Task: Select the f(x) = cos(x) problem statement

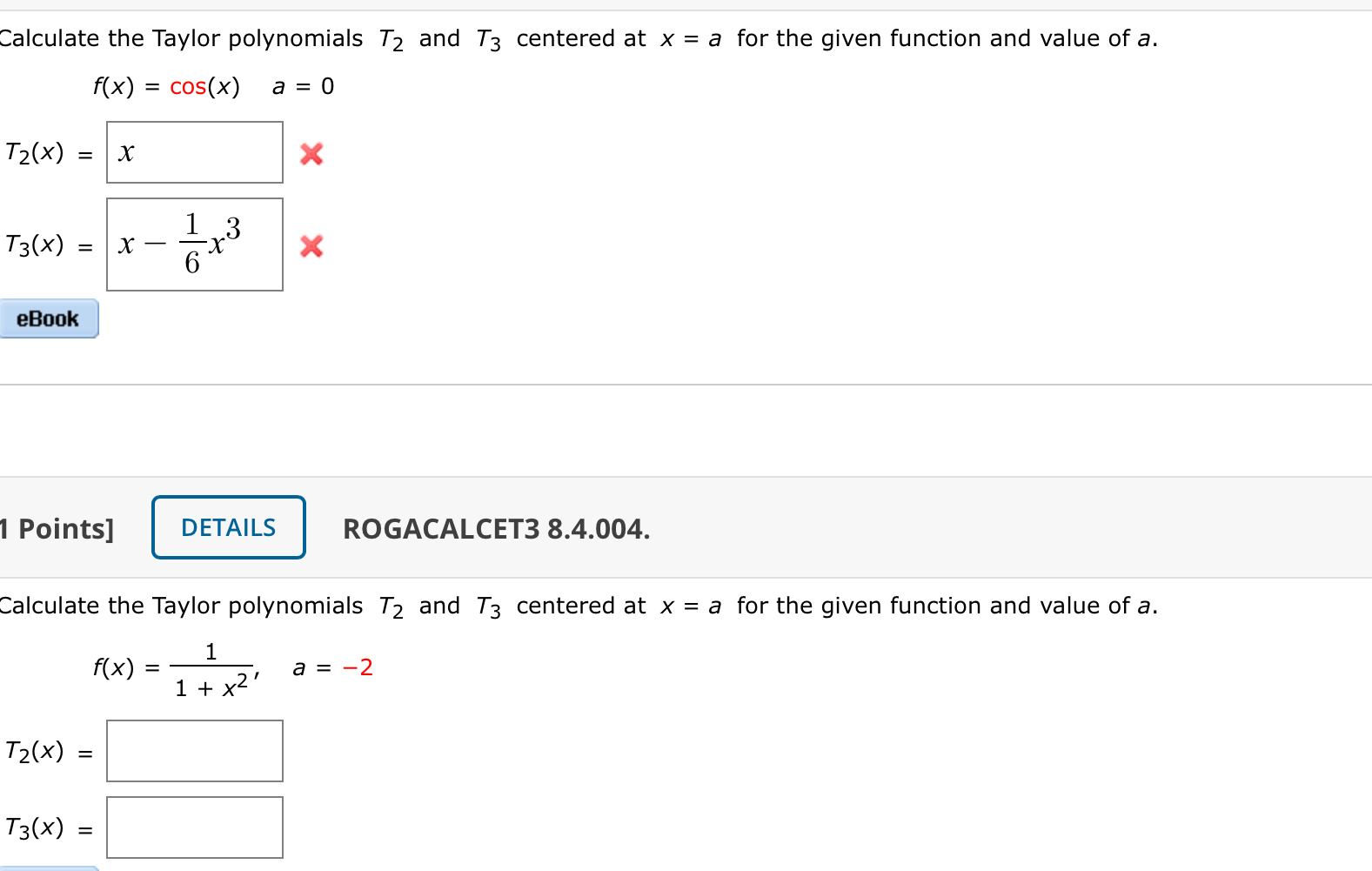Action: pyautogui.click(x=211, y=86)
